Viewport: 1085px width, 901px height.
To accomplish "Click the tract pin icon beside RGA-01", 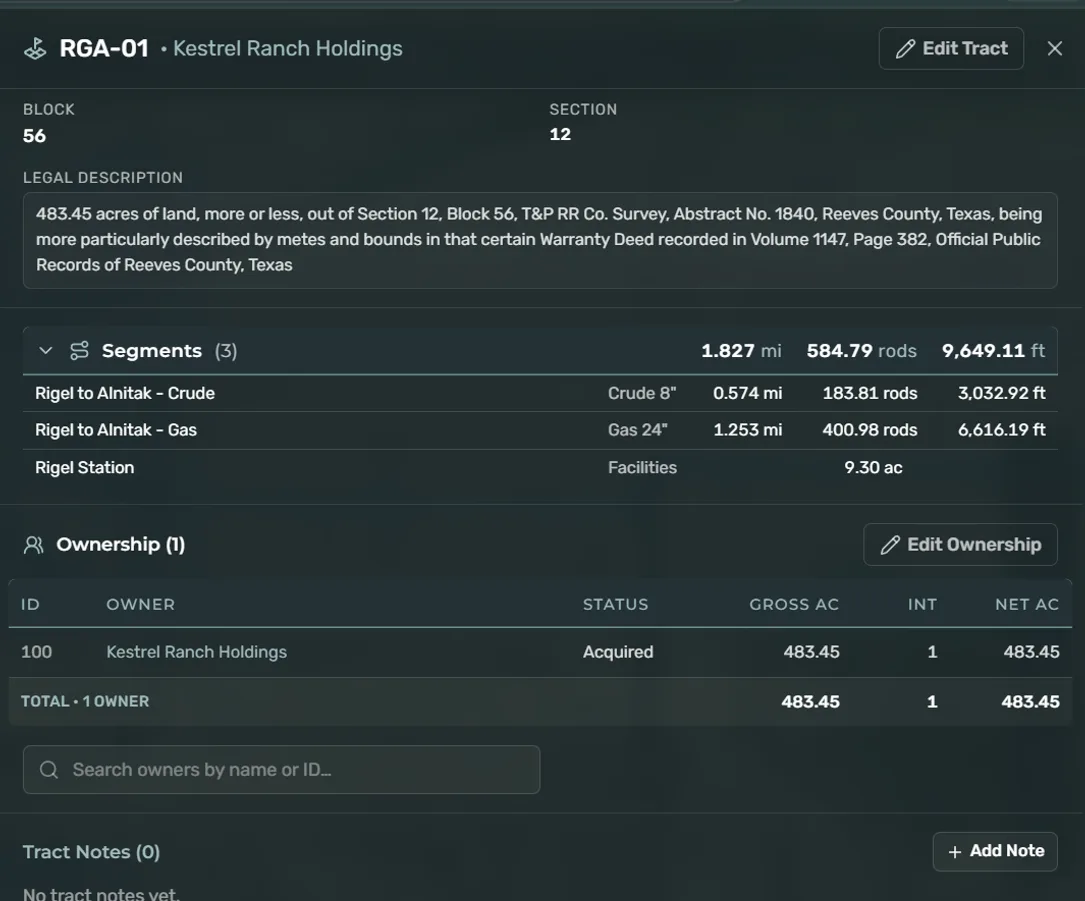I will (x=35, y=48).
